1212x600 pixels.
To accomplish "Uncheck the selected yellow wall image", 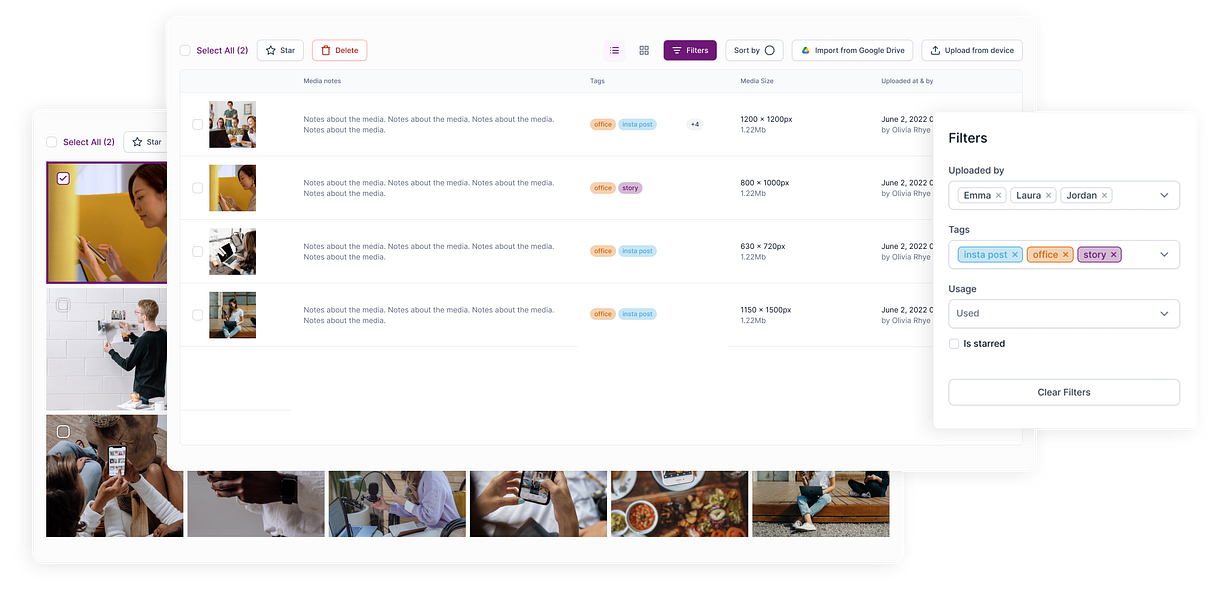I will (63, 178).
